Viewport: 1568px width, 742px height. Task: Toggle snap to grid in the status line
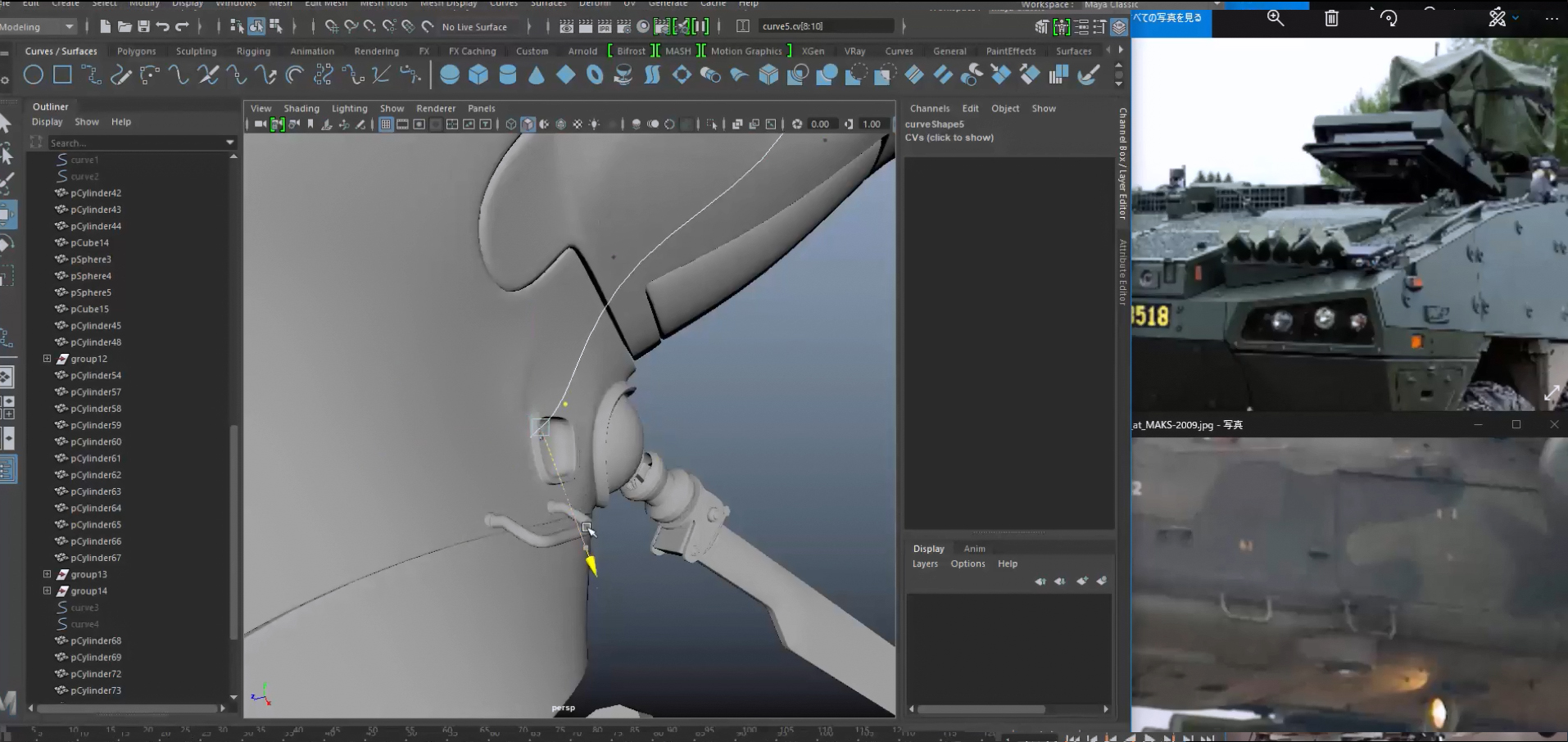pos(333,25)
